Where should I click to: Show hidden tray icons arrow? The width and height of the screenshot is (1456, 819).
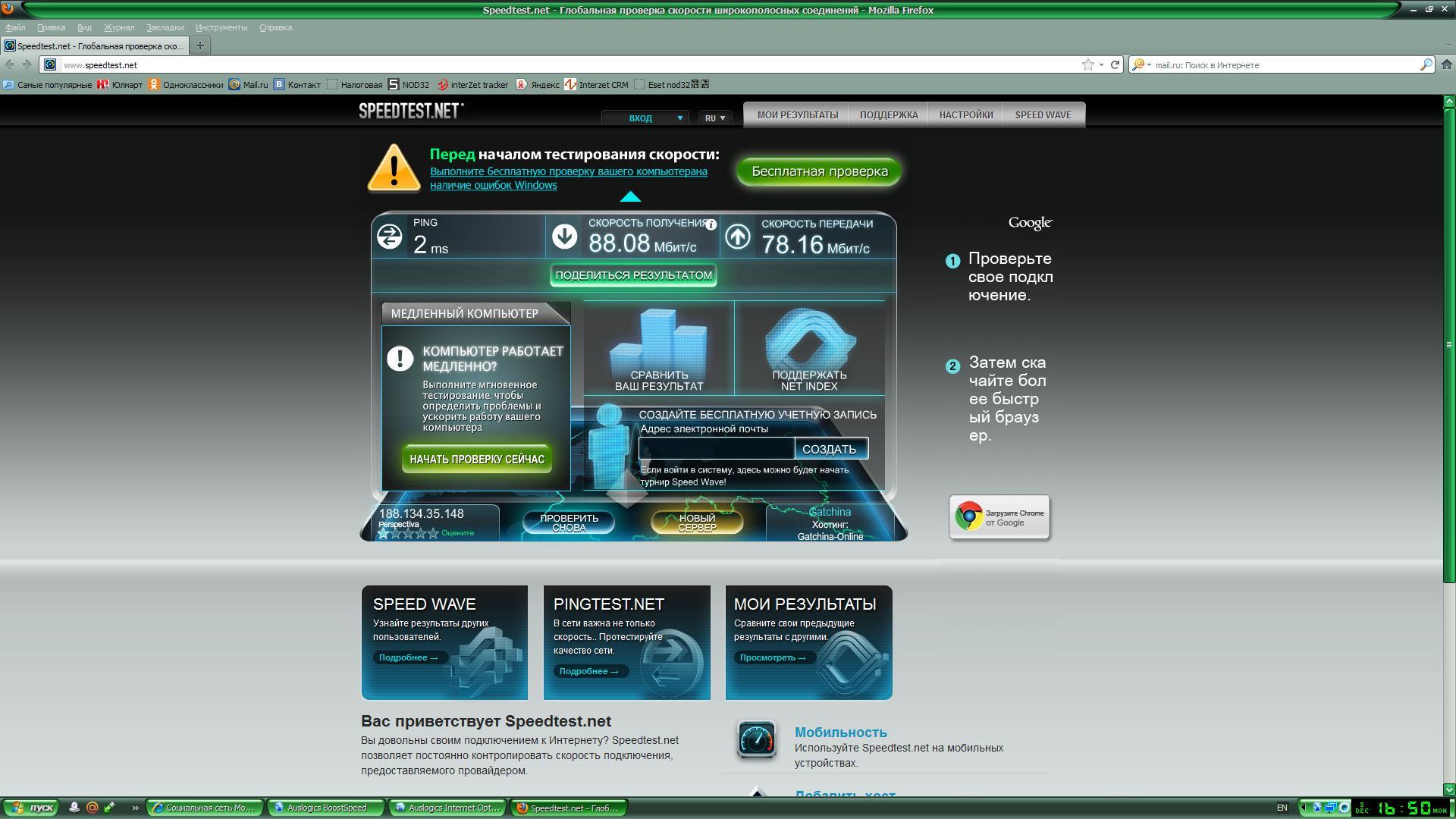[x=1303, y=808]
